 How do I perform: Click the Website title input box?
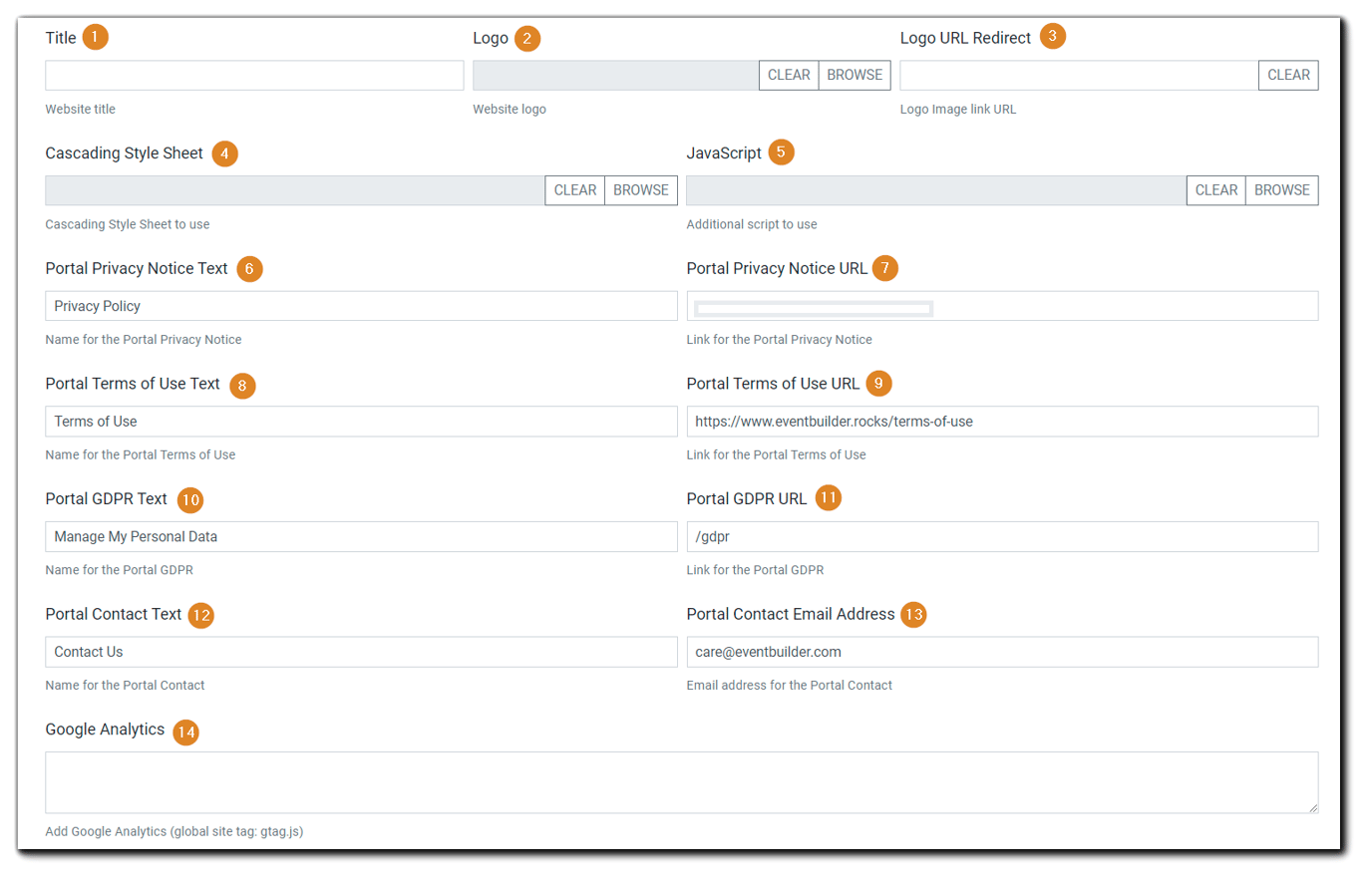[253, 75]
